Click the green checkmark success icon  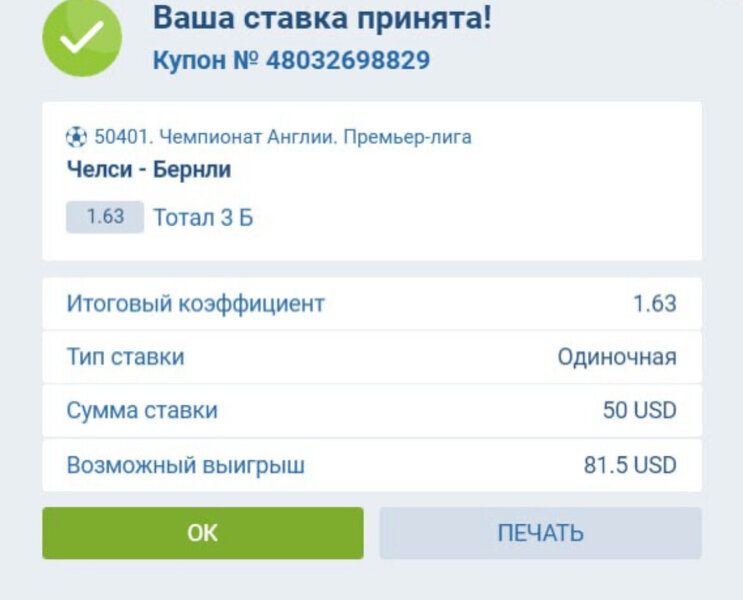82,38
